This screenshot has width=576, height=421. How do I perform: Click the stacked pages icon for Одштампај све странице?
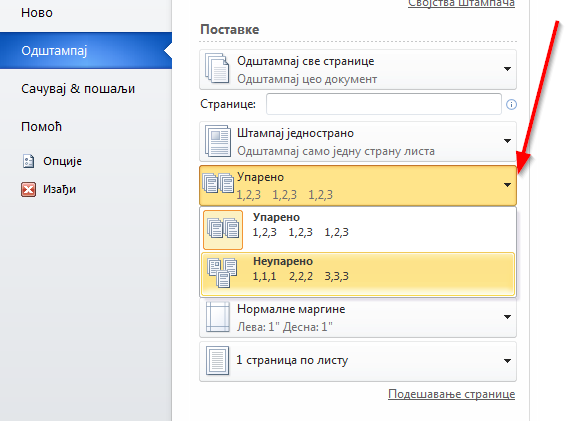[x=217, y=69]
